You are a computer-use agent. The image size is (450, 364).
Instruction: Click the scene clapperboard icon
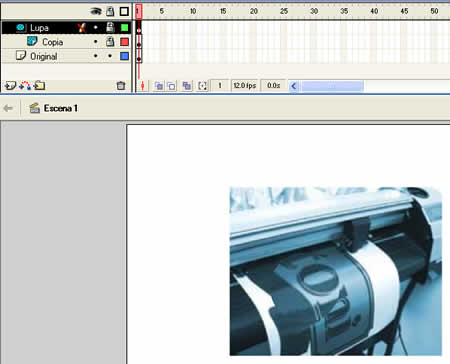pos(35,108)
